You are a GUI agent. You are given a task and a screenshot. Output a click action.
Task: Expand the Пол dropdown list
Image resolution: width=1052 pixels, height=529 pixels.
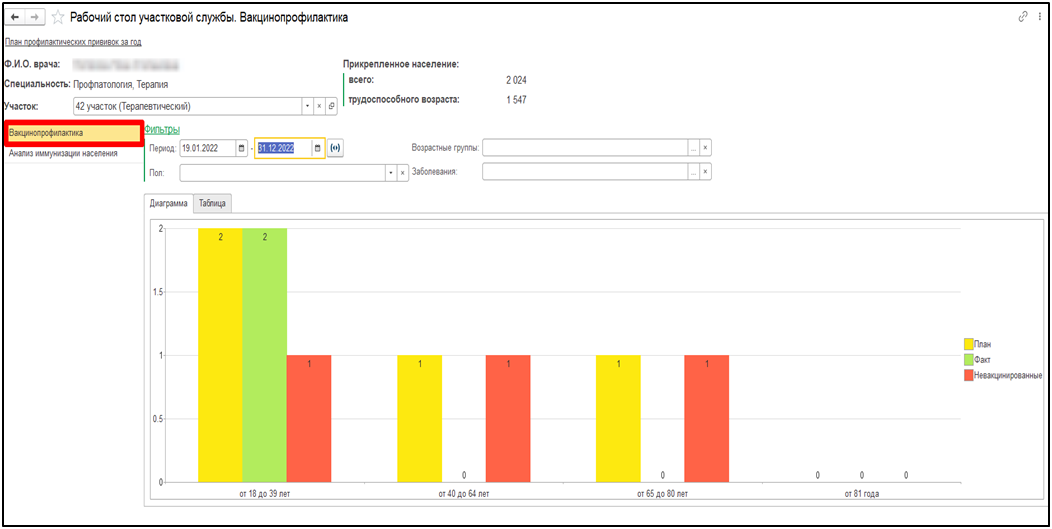point(390,172)
